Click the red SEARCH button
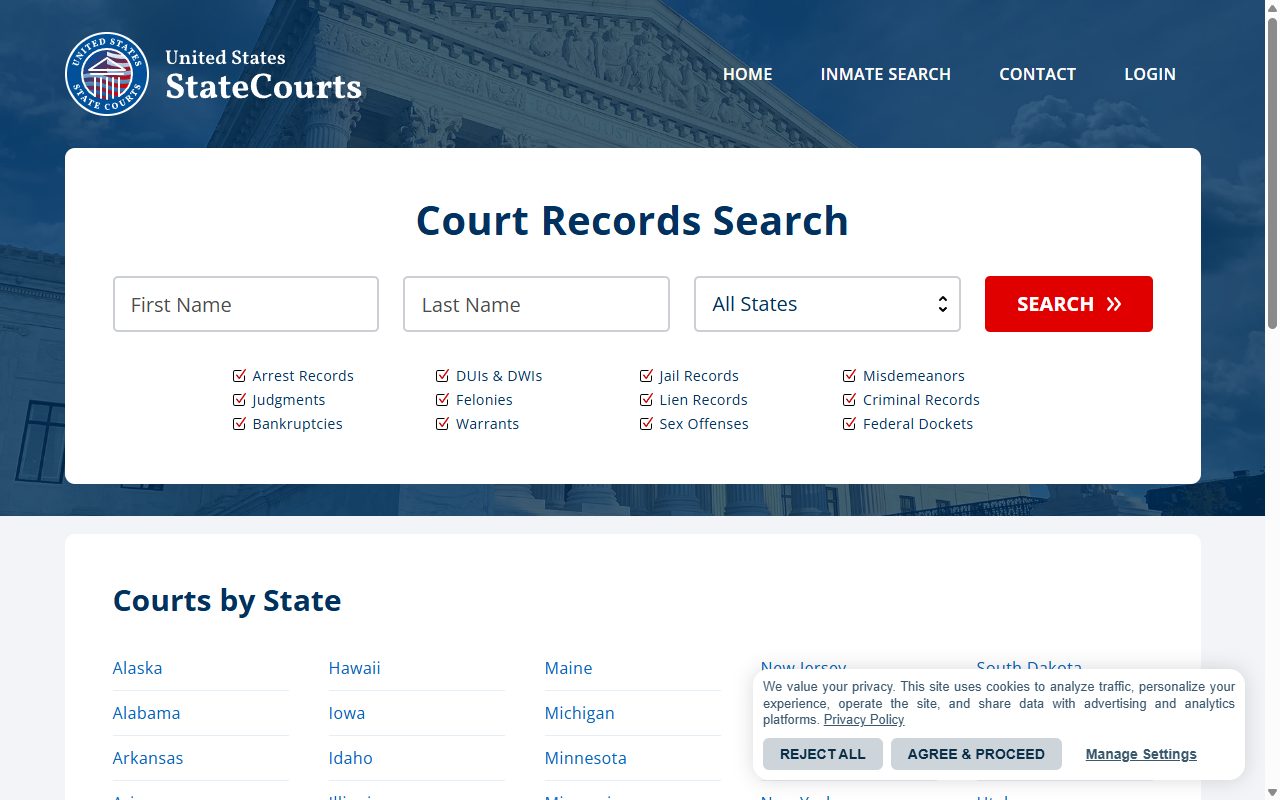The width and height of the screenshot is (1280, 800). pyautogui.click(x=1069, y=304)
